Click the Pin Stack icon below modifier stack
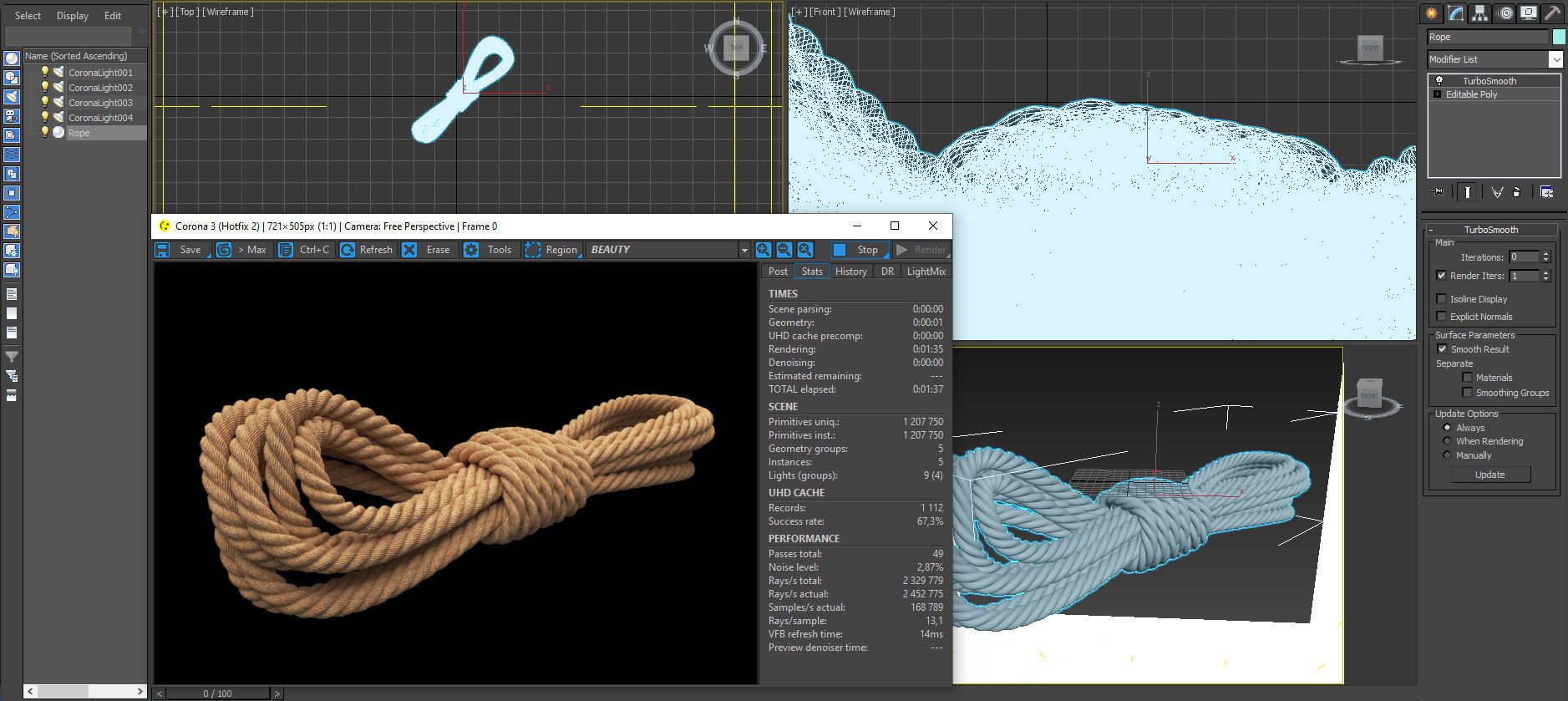The image size is (1568, 701). point(1439,192)
